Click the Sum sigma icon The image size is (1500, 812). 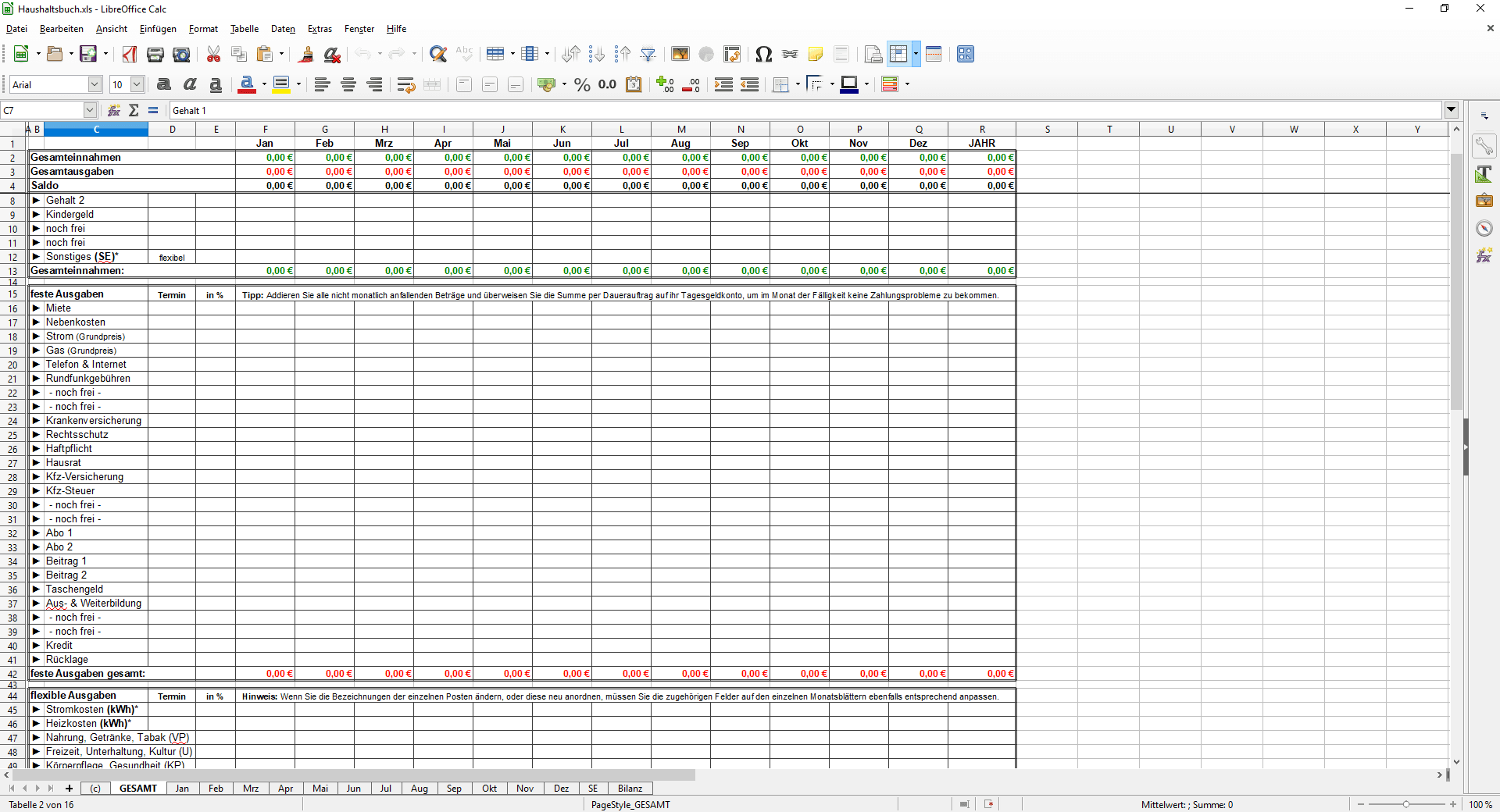click(134, 110)
